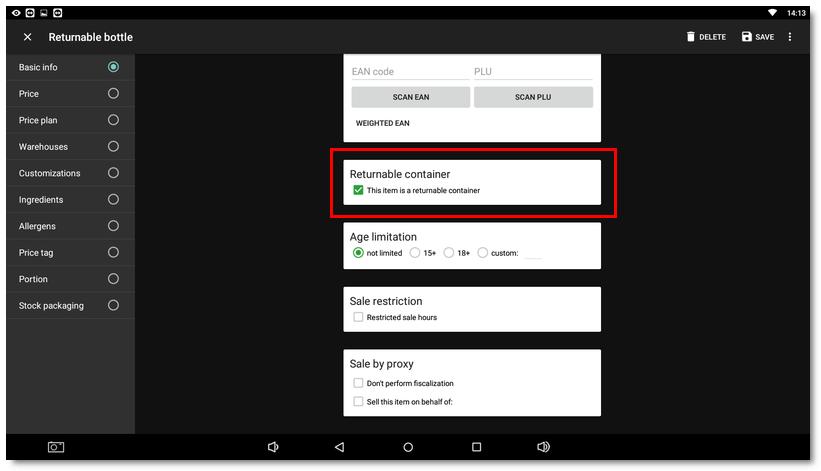Viewport: 821px width, 471px height.
Task: Open the Allergens section
Action: (x=70, y=226)
